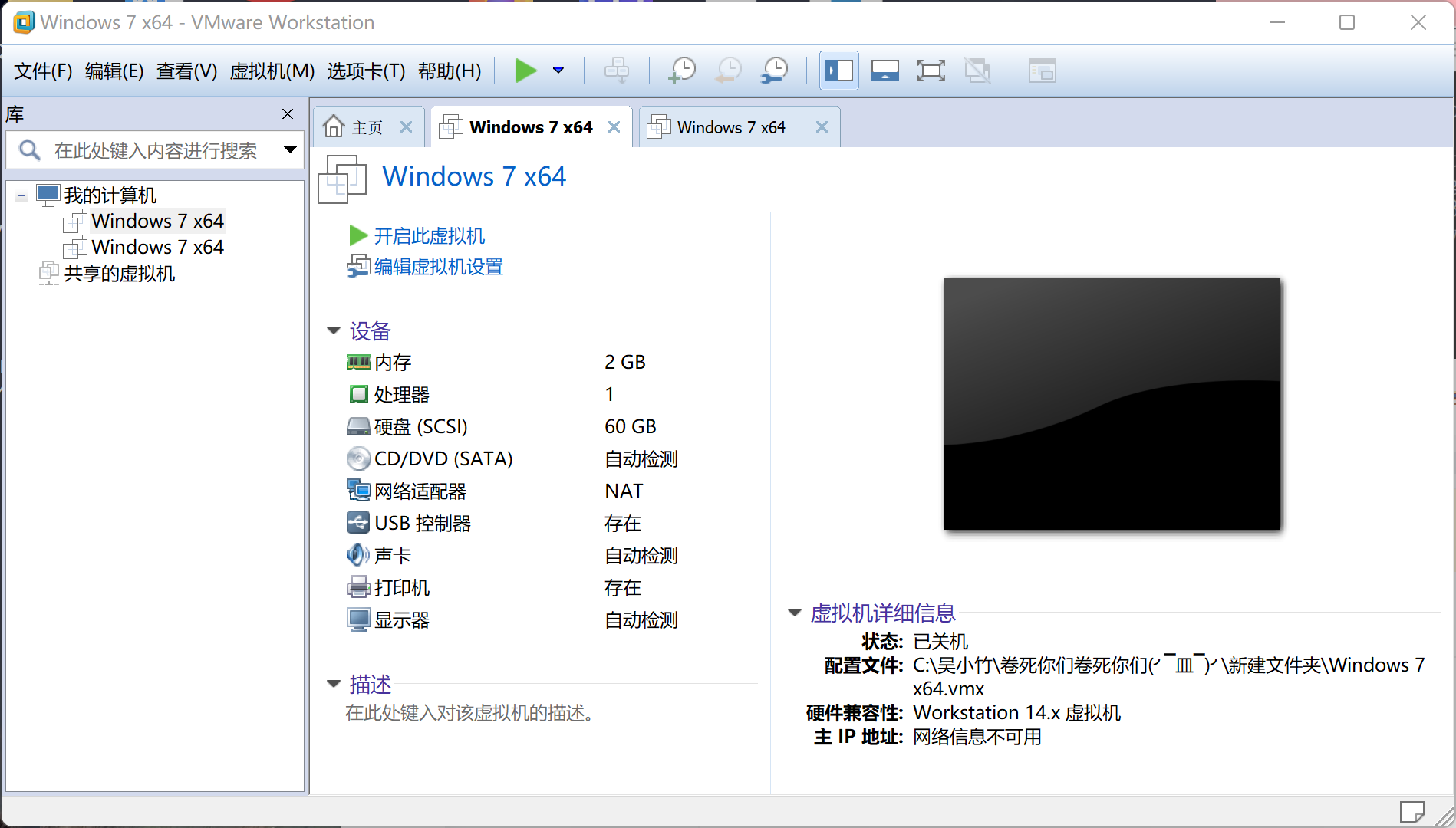The width and height of the screenshot is (1456, 828).
Task: Click the NAT network value
Action: tap(624, 491)
